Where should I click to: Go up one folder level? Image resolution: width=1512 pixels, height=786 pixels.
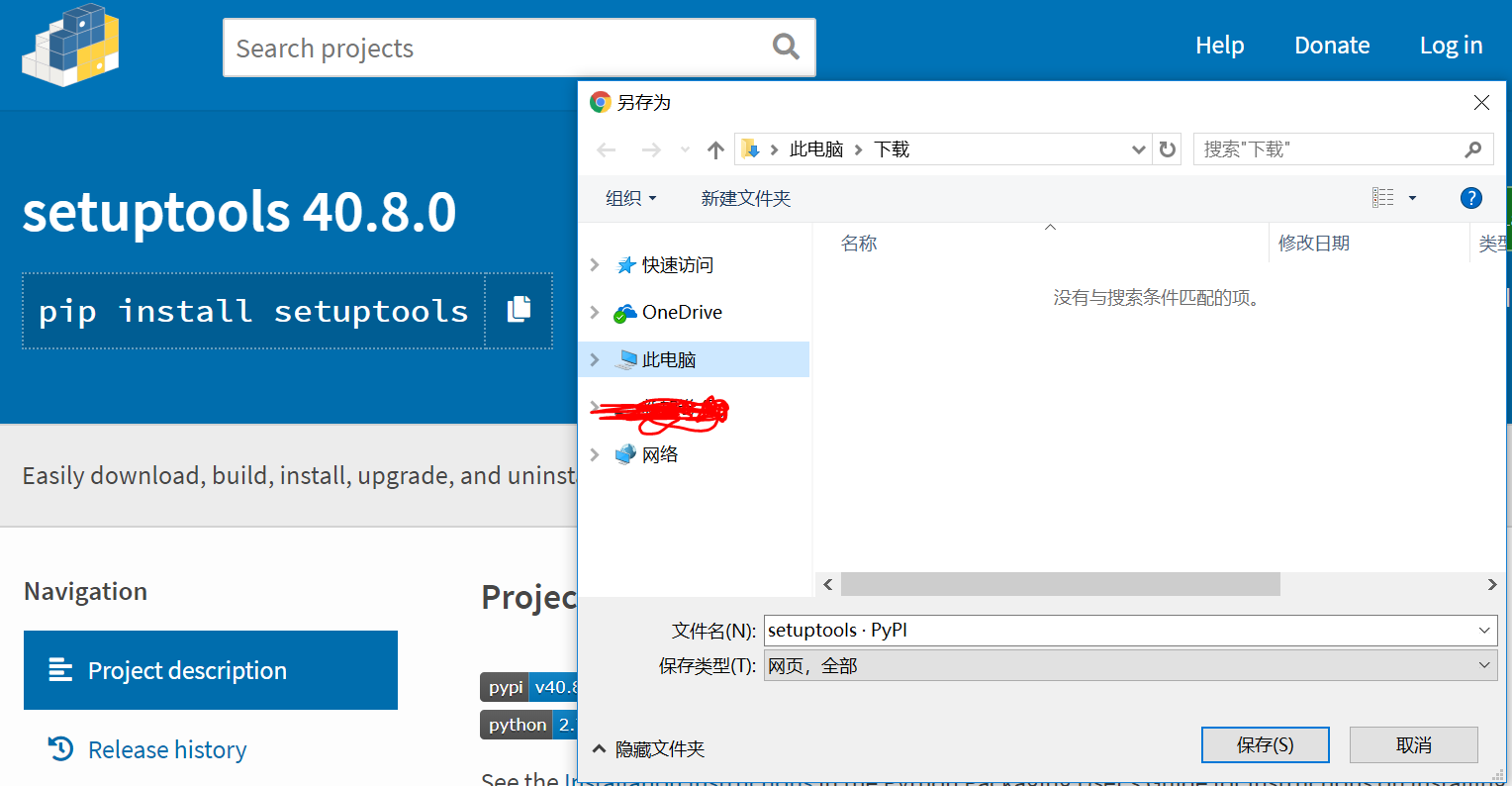pos(715,148)
